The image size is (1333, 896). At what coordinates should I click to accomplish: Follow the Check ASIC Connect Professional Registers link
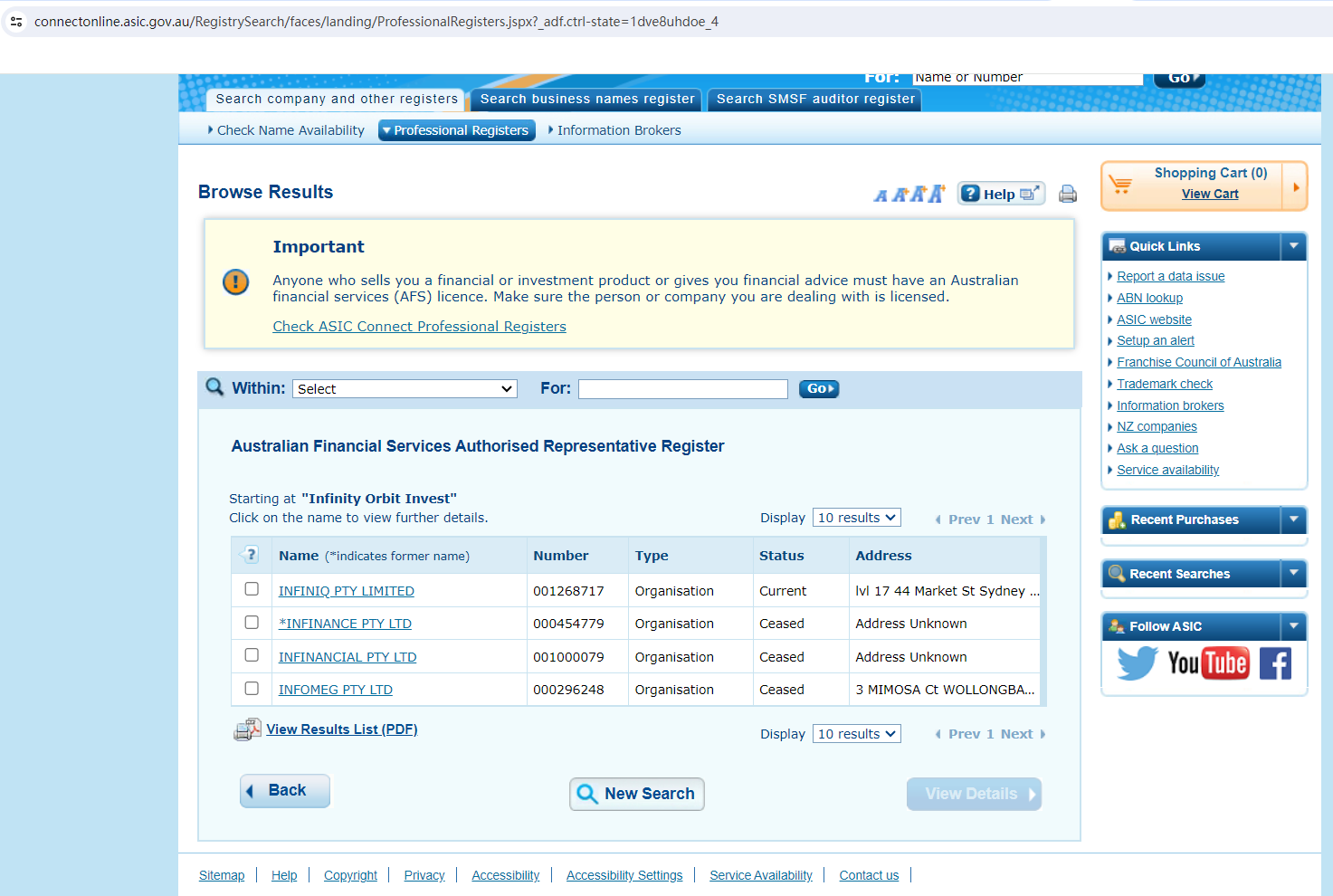(420, 327)
